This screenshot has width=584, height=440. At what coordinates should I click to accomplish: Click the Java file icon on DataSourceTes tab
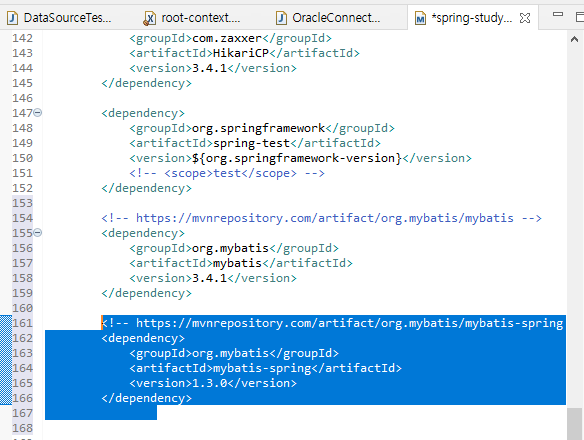(x=13, y=18)
